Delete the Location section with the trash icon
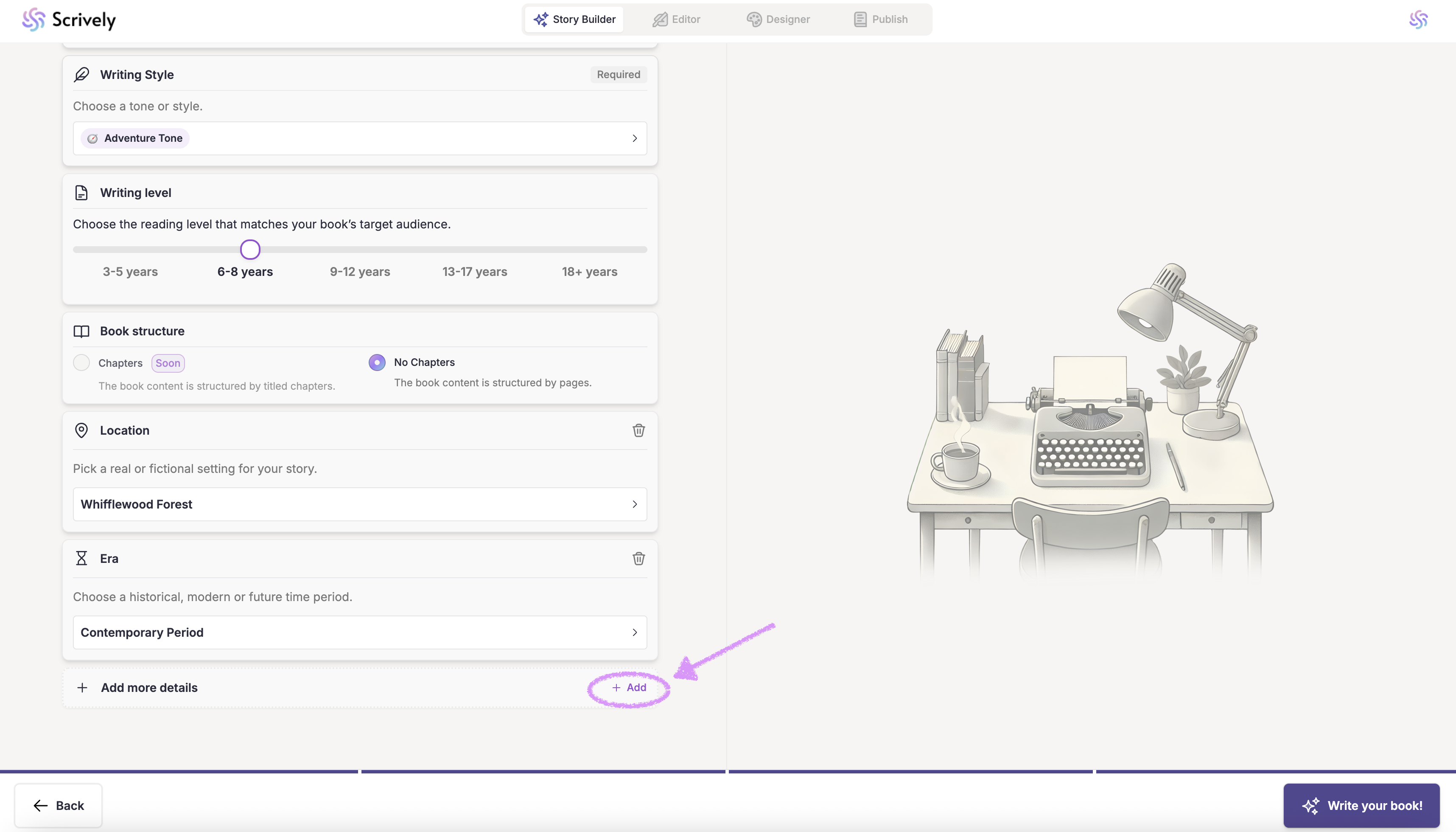The width and height of the screenshot is (1456, 832). point(638,430)
